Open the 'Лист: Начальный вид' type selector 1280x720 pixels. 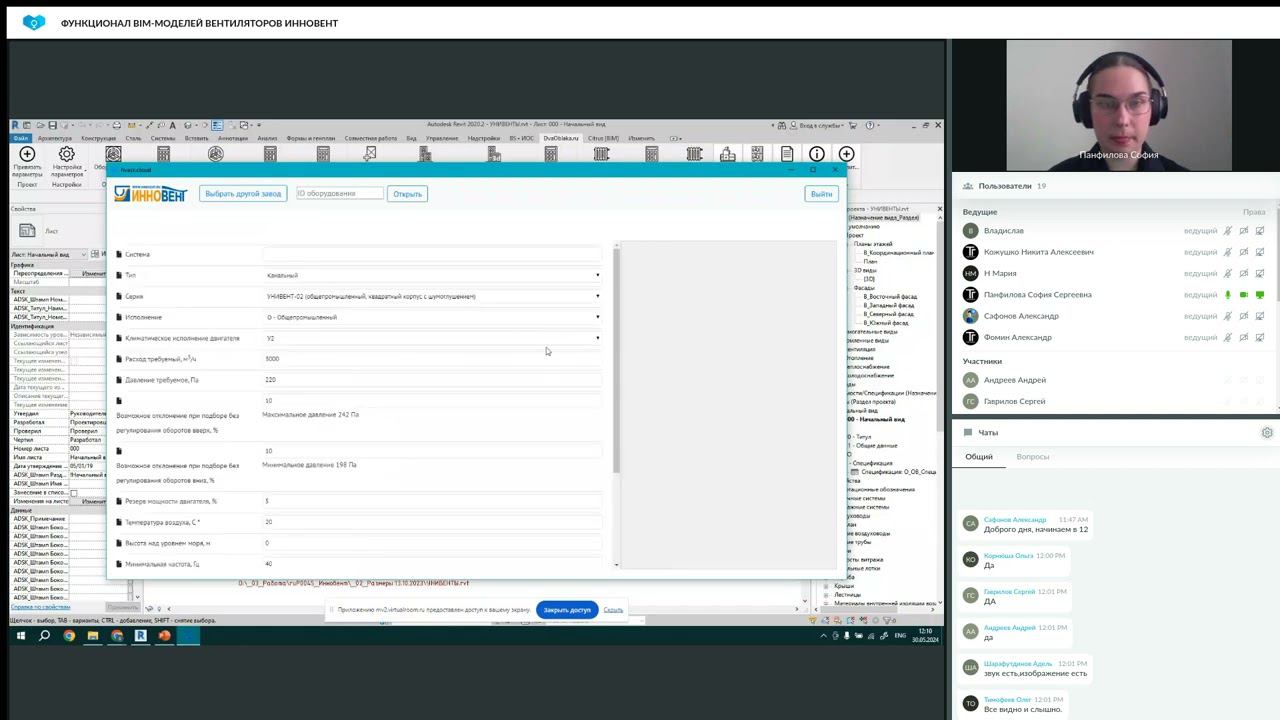coord(48,254)
